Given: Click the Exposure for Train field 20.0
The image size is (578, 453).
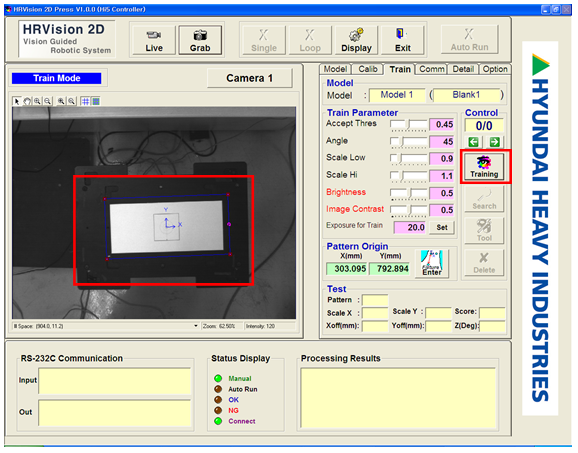Looking at the screenshot, I should [410, 227].
